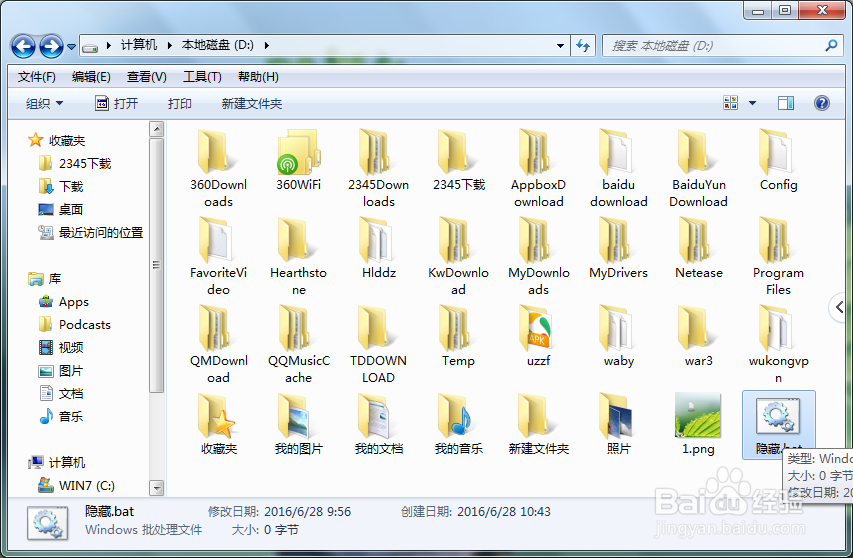853x558 pixels.
Task: Open 下载 in the navigation pane
Action: coord(61,187)
